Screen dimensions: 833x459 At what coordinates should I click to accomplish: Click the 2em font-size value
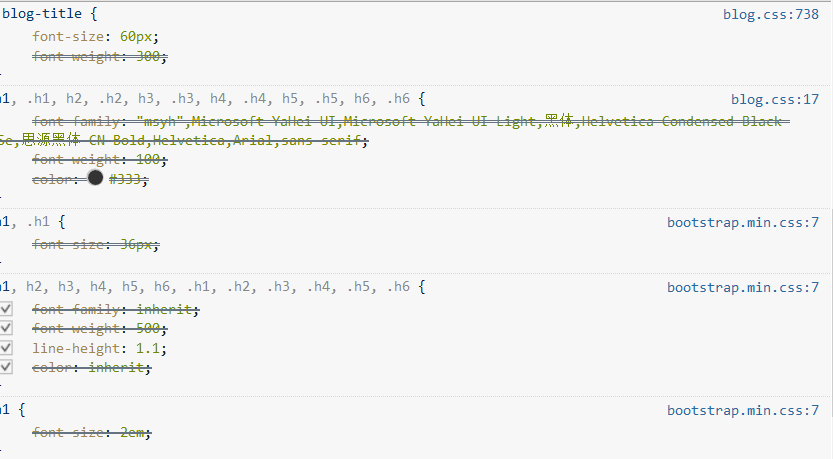(x=132, y=432)
